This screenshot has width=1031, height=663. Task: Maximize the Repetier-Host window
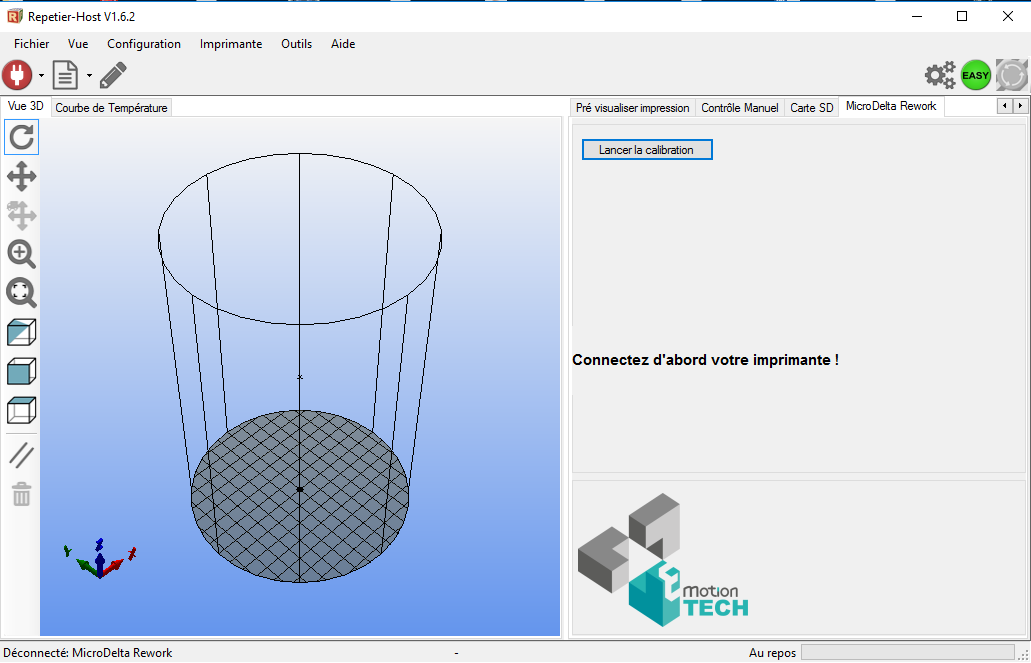(962, 16)
